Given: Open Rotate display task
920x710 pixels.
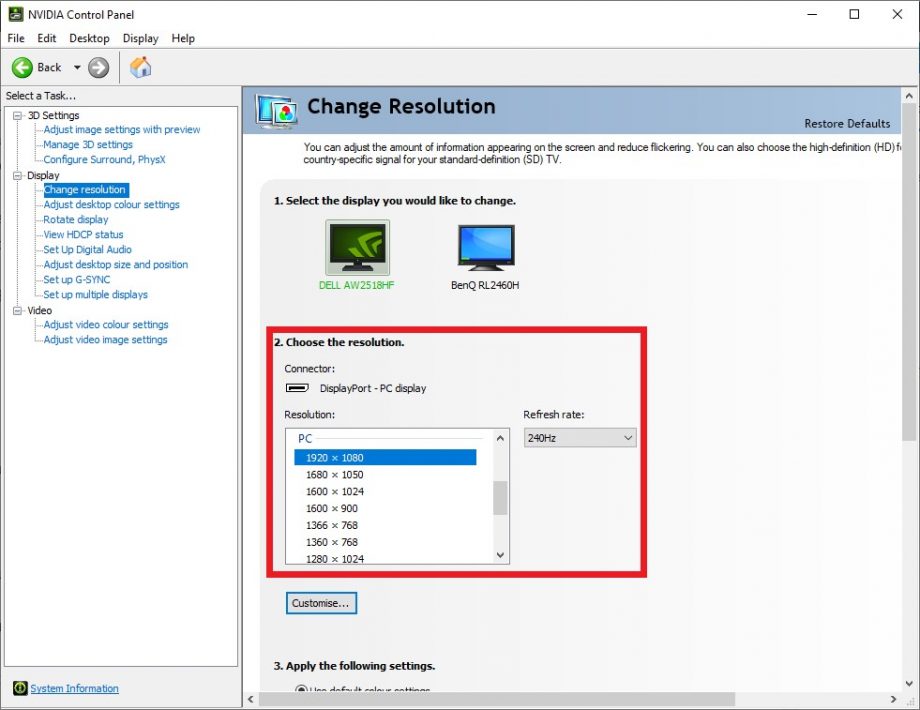Looking at the screenshot, I should (76, 219).
